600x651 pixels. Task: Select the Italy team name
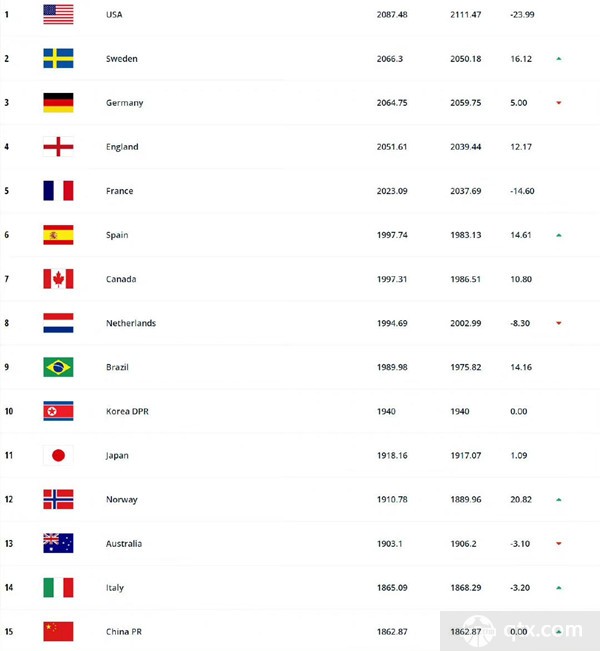(x=115, y=587)
